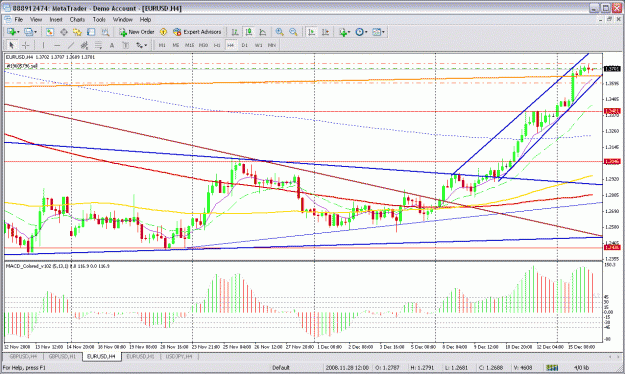Screen dimensions: 625x374
Task: Open the Market Watch window icon
Action: 50,32
